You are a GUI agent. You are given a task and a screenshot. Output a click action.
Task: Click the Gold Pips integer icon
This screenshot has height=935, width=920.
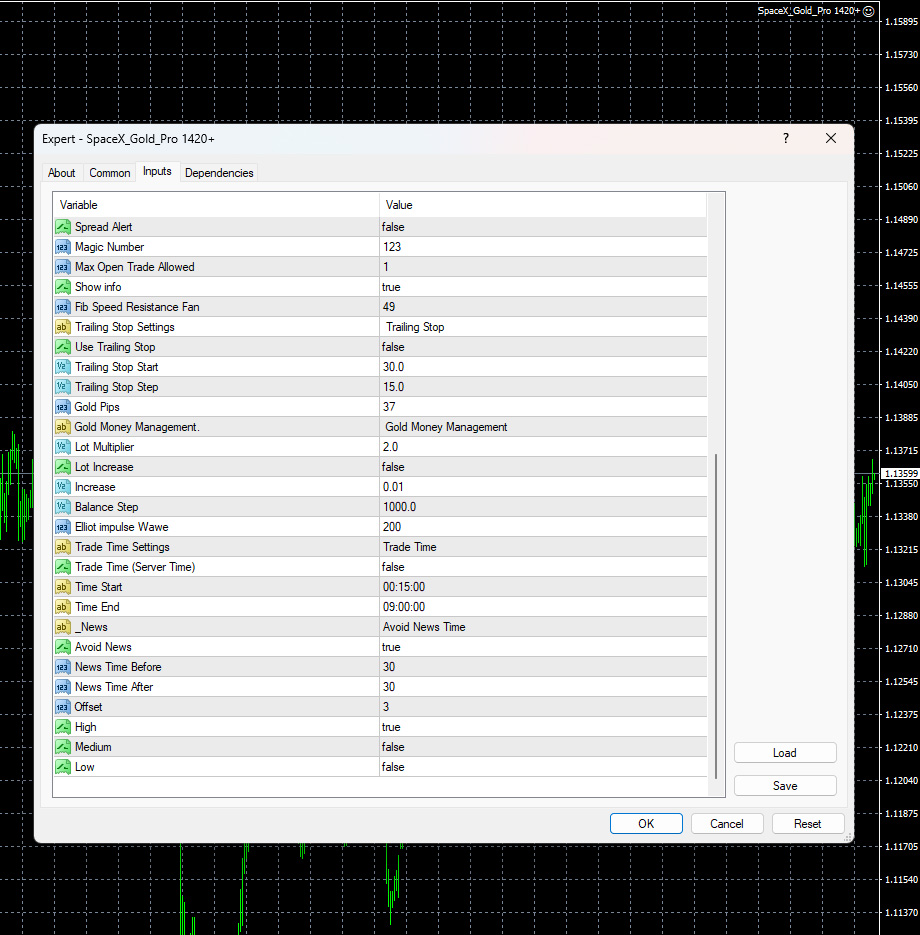coord(63,407)
